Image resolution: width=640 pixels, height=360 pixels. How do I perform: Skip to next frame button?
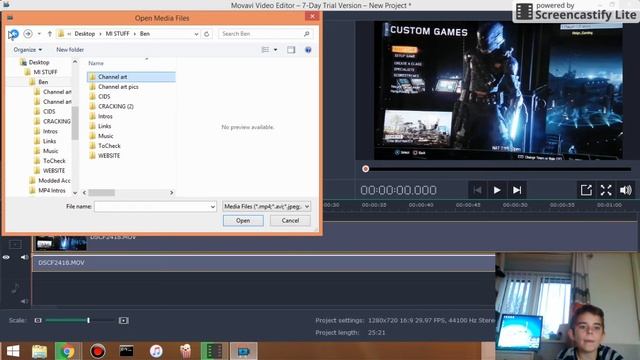click(x=517, y=190)
